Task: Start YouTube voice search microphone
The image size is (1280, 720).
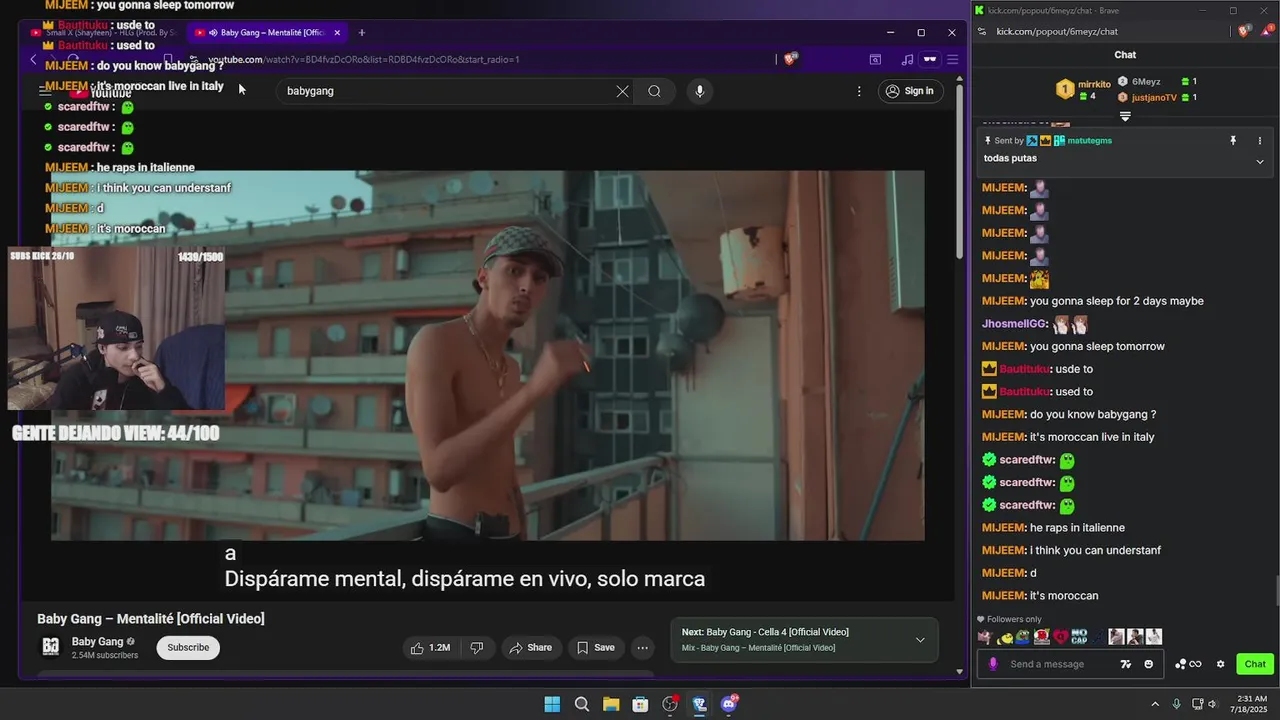Action: pos(699,91)
